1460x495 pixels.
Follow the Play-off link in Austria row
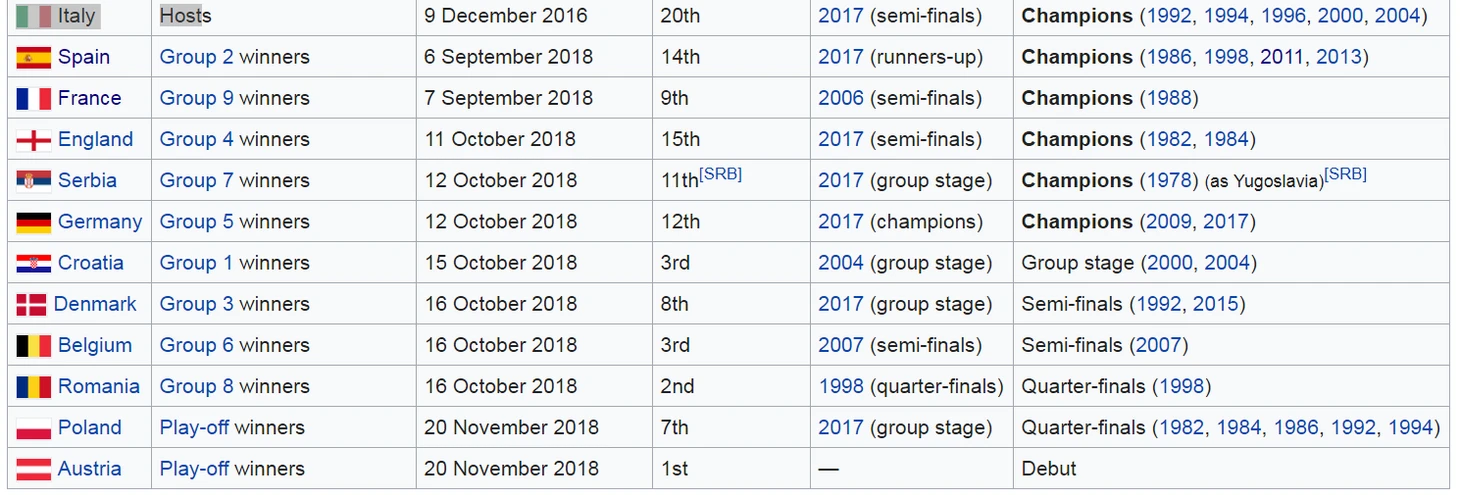click(194, 468)
